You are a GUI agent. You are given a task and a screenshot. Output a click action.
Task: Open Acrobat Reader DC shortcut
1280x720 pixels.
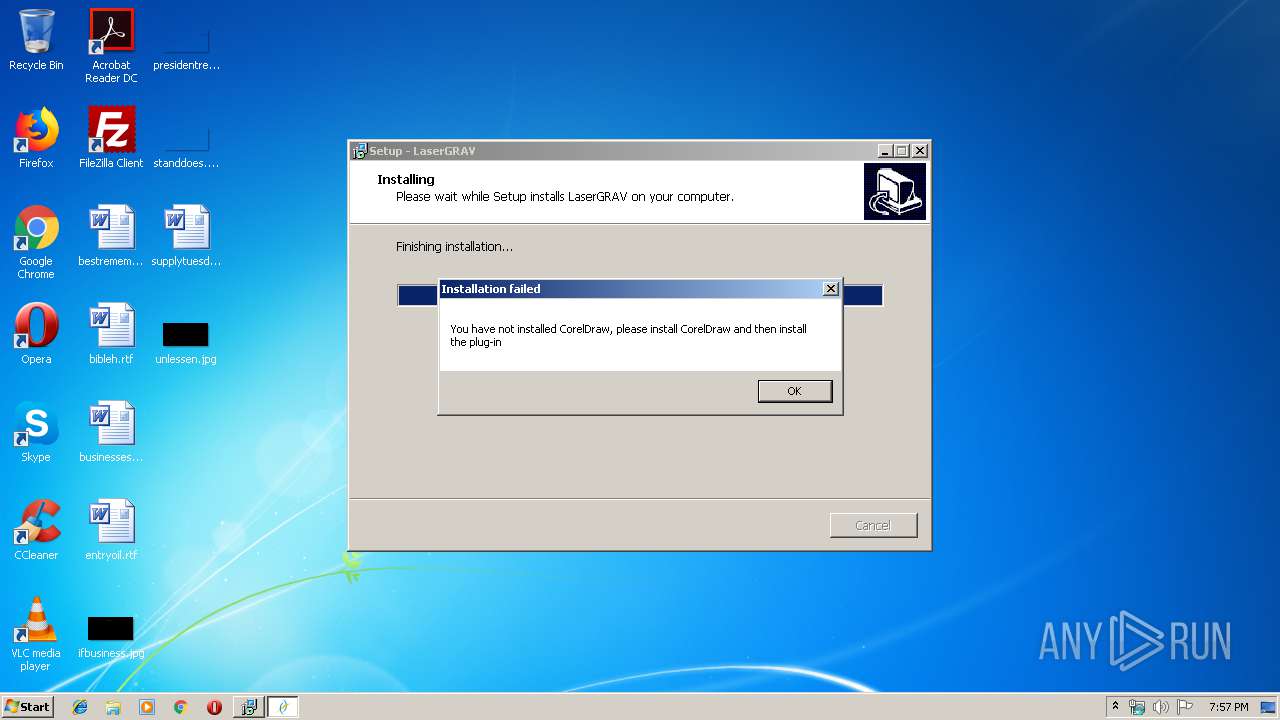click(111, 46)
